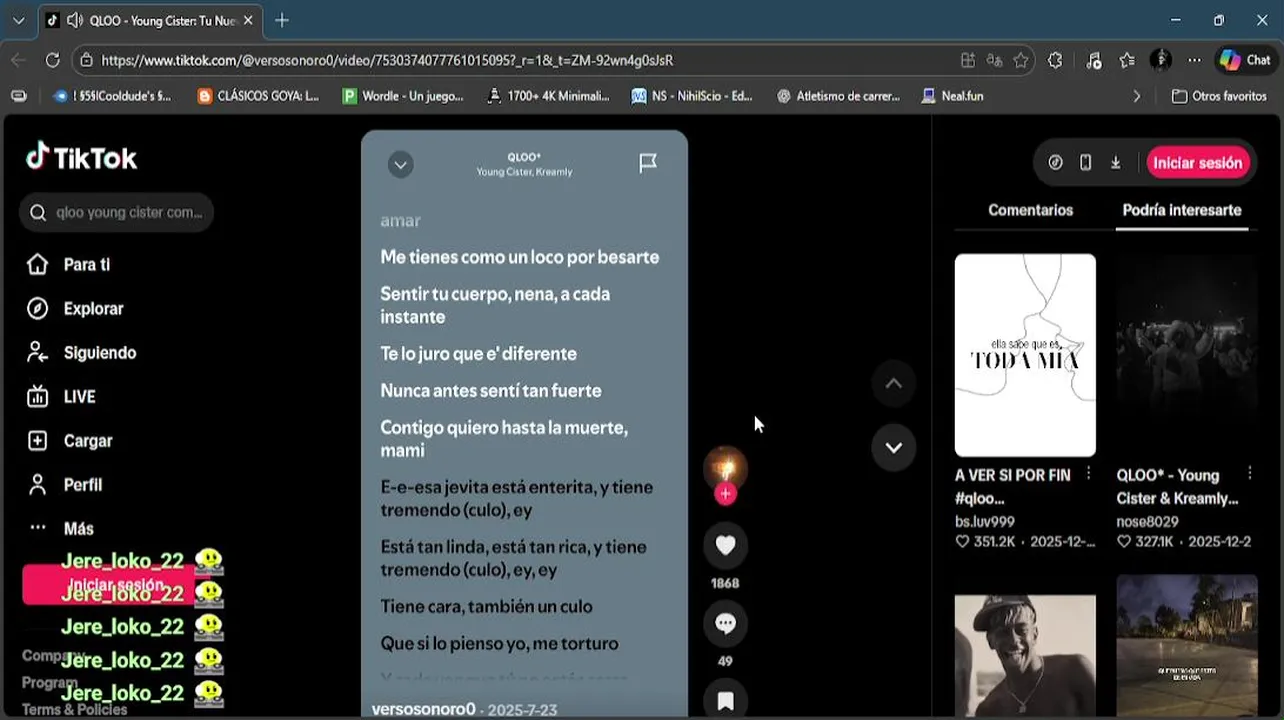
Task: Click the address bar URL
Action: (387, 60)
